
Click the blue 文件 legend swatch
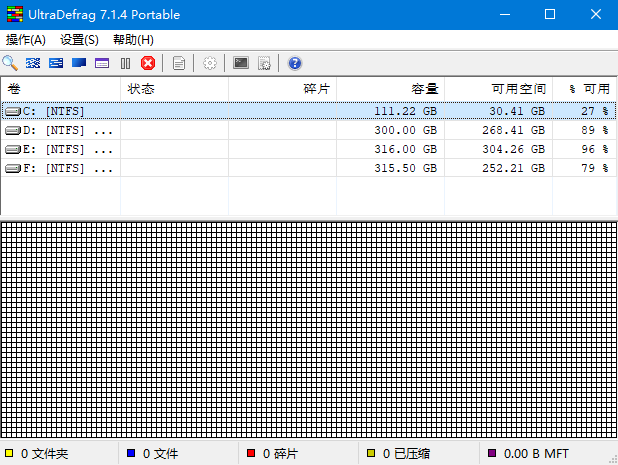pos(131,453)
